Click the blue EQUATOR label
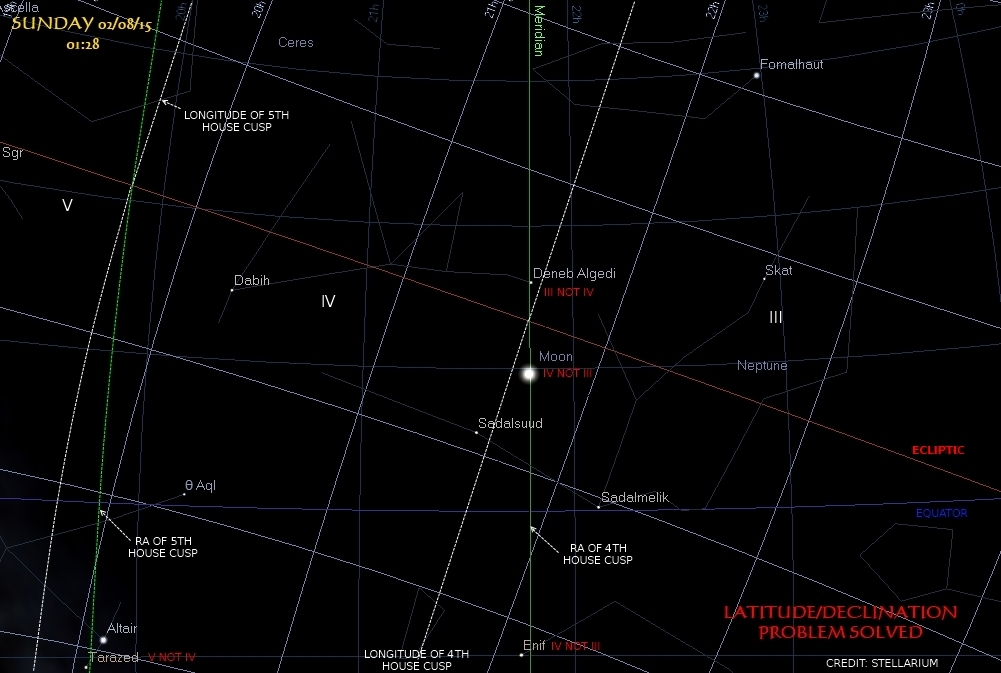The image size is (1001, 673). point(941,513)
